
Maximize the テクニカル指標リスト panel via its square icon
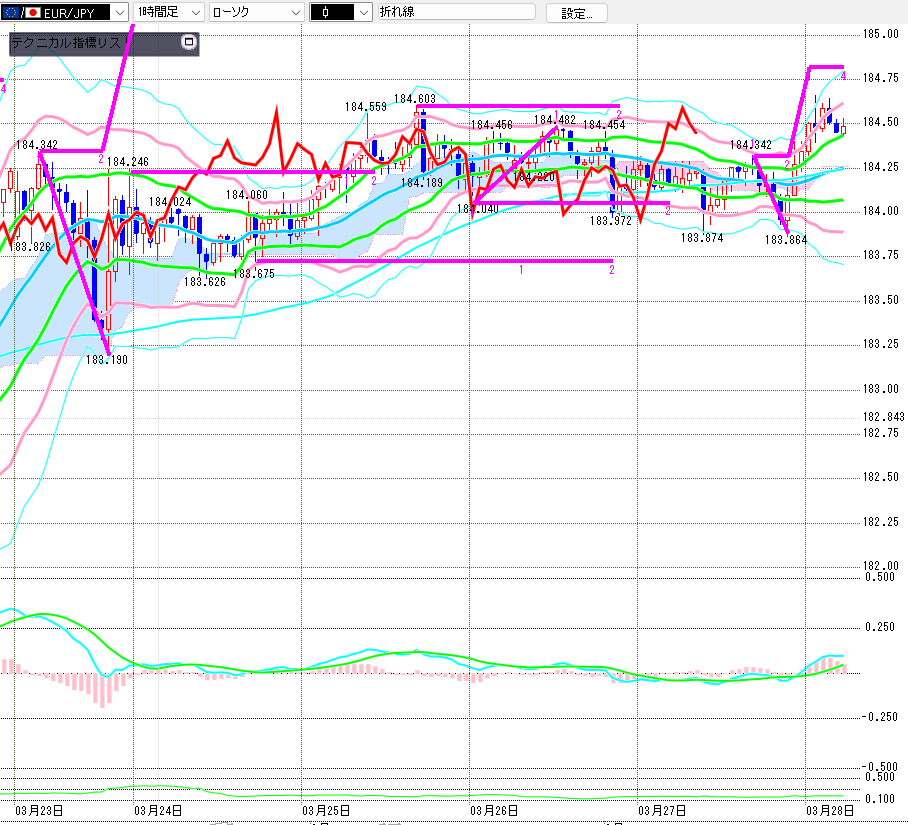pyautogui.click(x=187, y=43)
